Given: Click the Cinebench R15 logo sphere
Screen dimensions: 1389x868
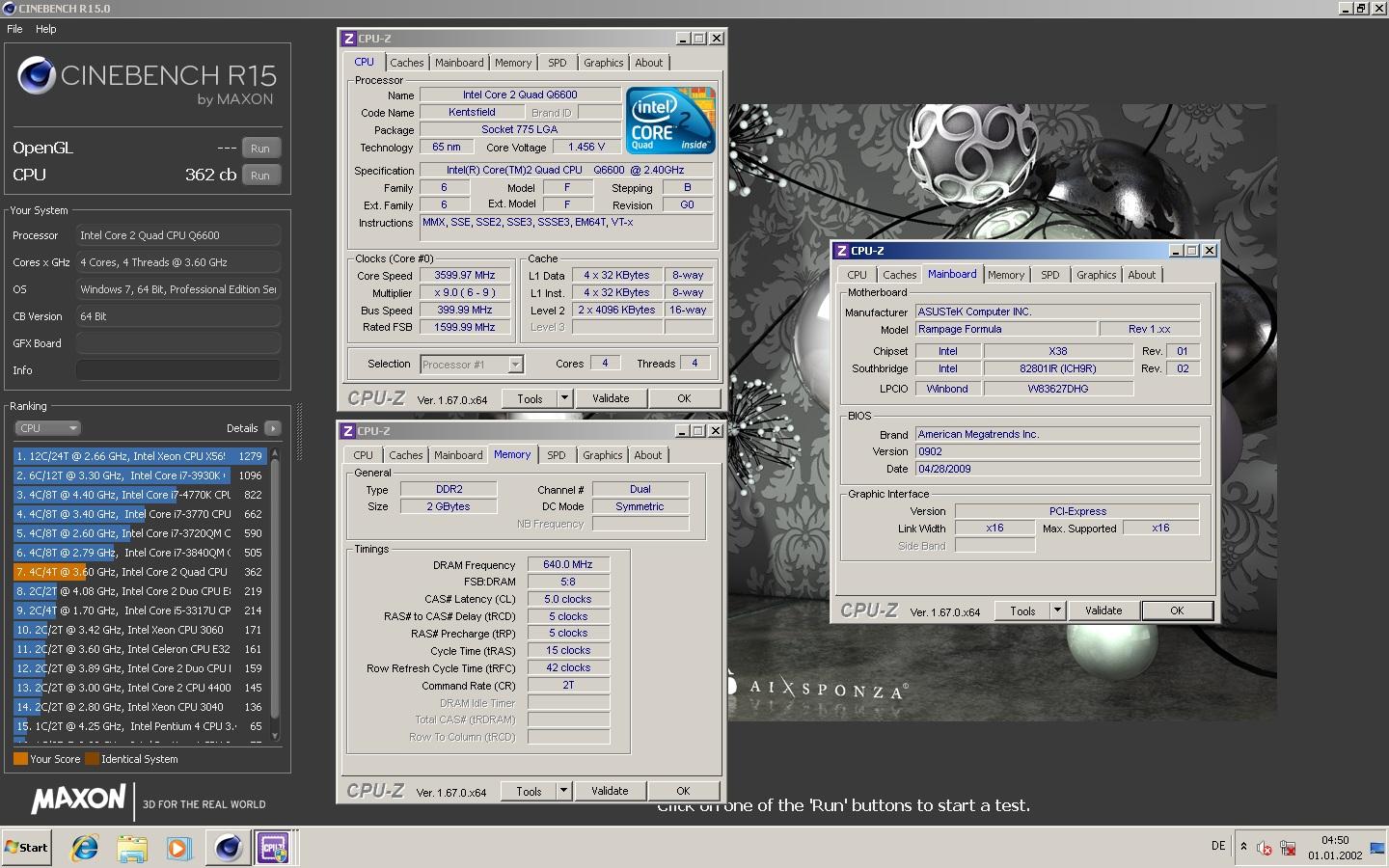Looking at the screenshot, I should 37,75.
